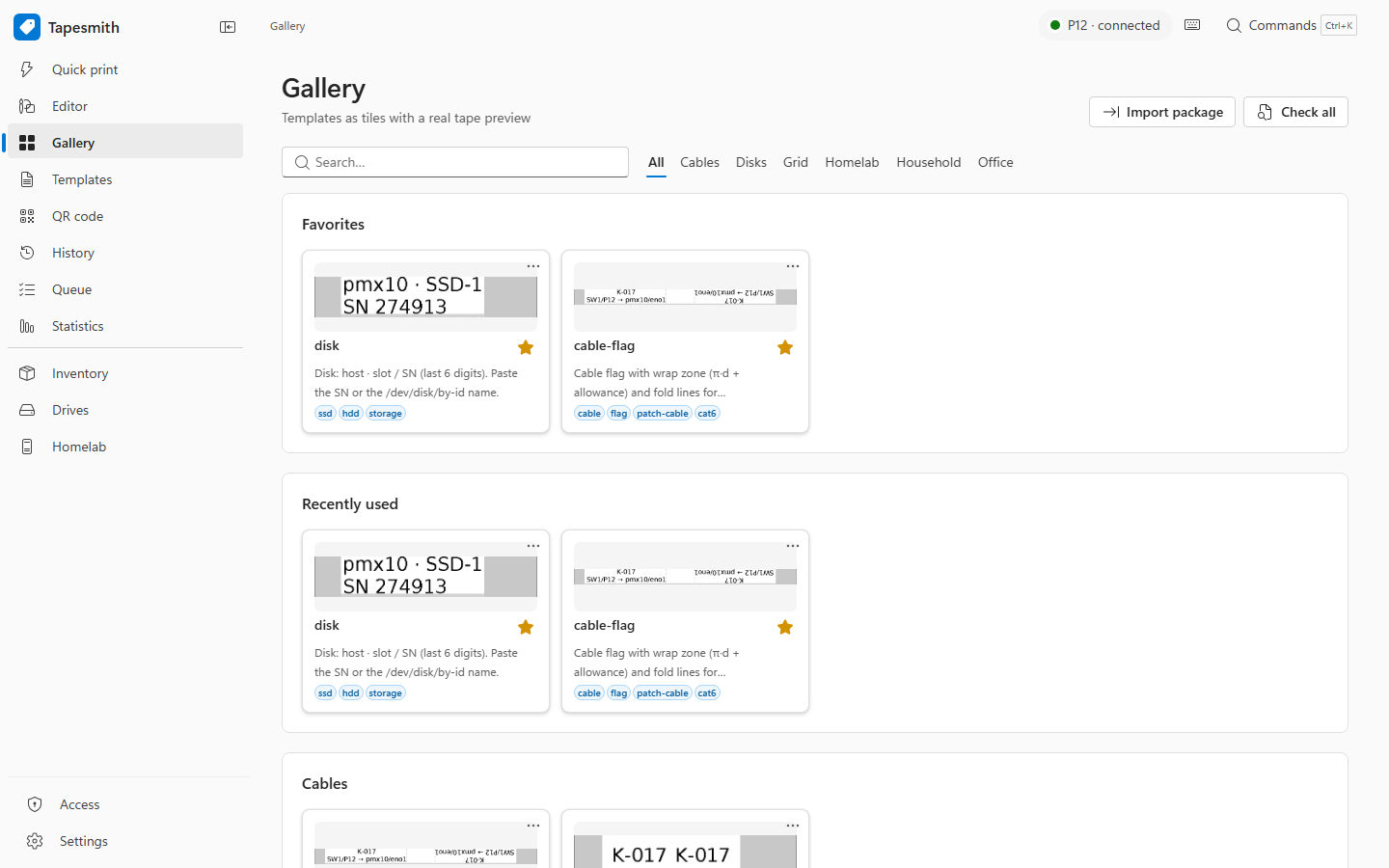Open more options on K-017 Cables tile

pos(793,826)
